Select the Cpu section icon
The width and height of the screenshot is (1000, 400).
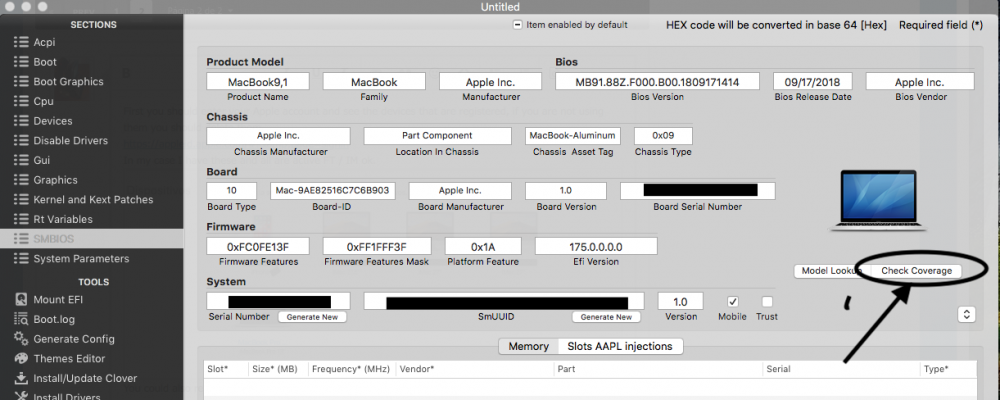pos(21,101)
